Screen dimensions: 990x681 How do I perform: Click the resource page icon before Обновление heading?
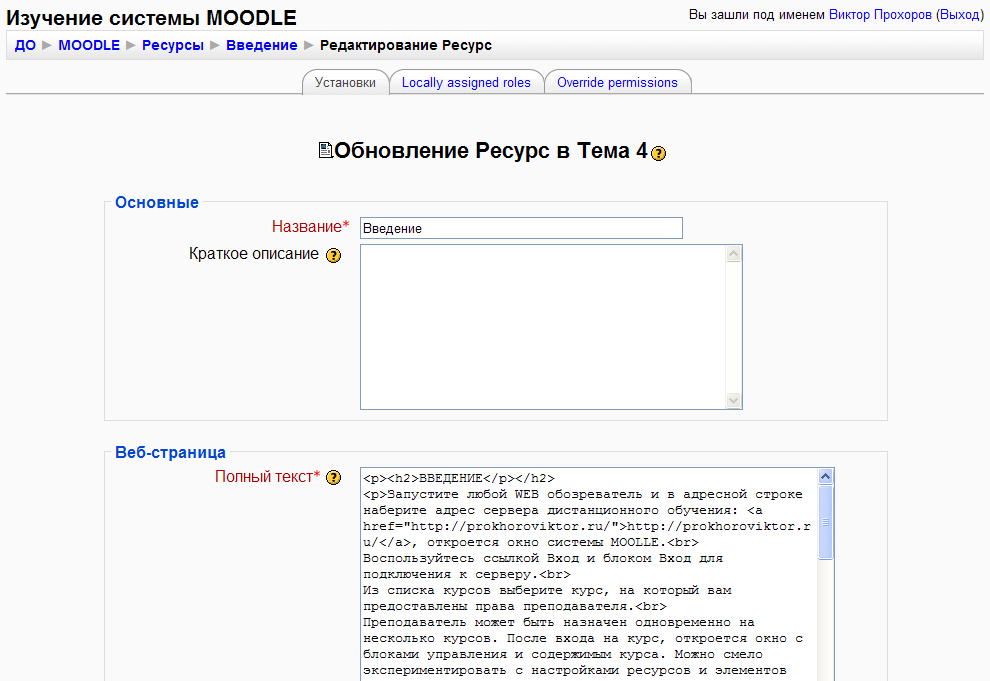tap(325, 150)
